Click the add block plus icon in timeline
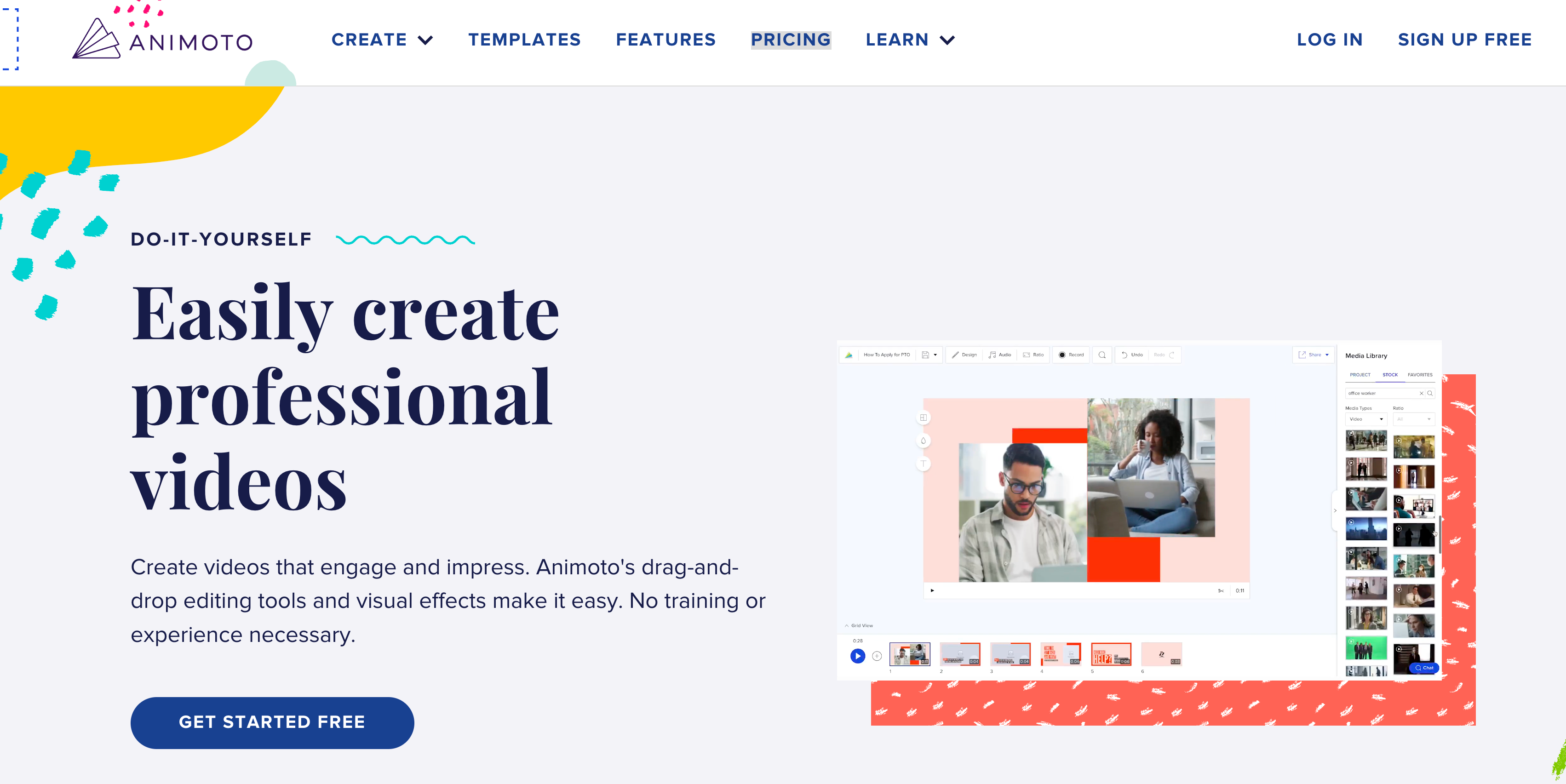This screenshot has height=784, width=1566. tap(877, 656)
